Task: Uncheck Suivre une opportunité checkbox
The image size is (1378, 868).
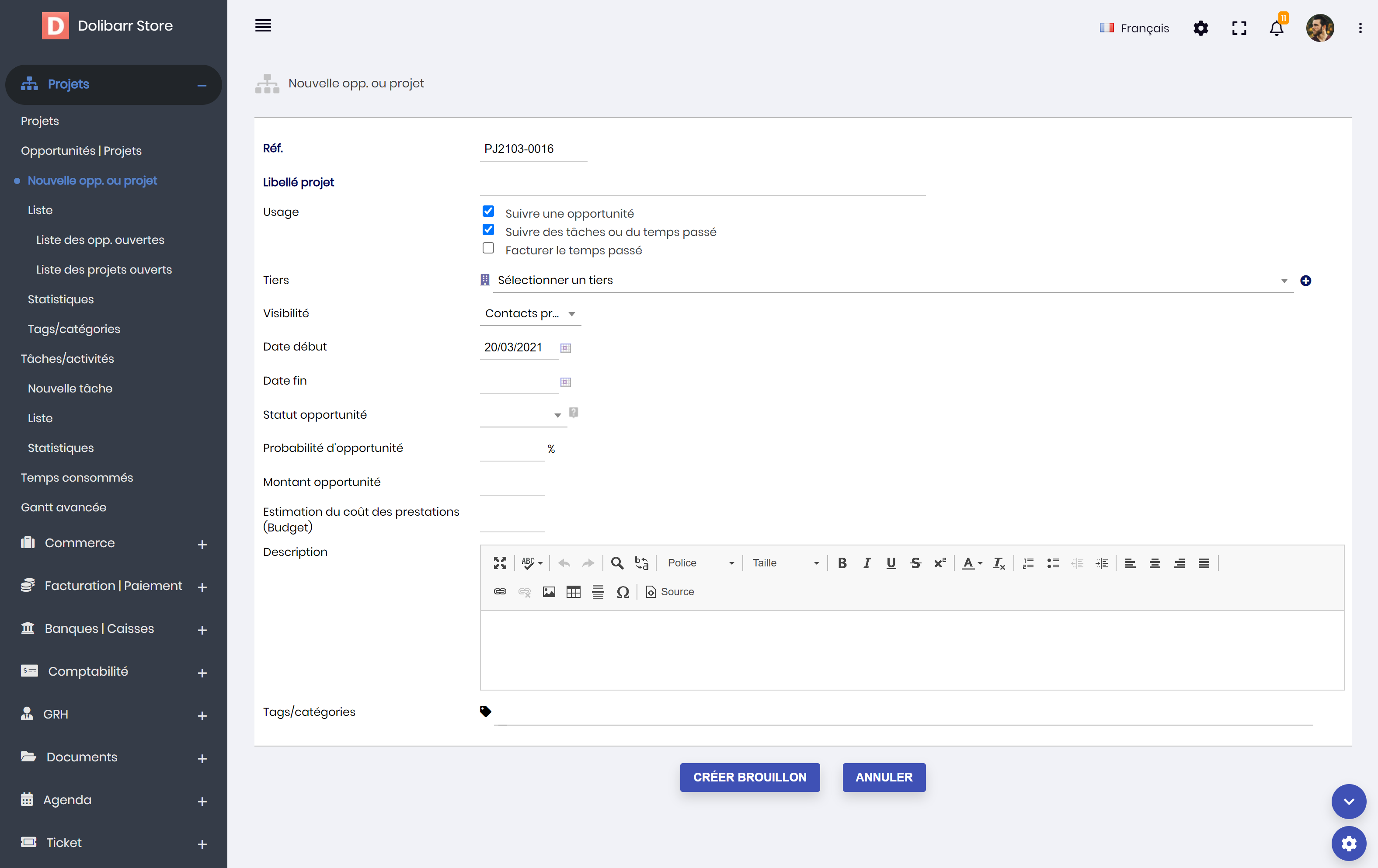Action: pyautogui.click(x=488, y=212)
